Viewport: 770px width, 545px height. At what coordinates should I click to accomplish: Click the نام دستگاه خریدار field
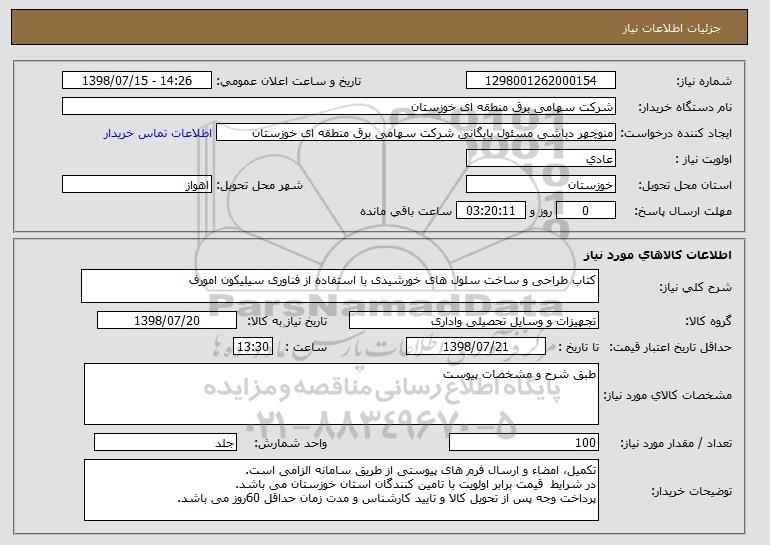pos(339,107)
